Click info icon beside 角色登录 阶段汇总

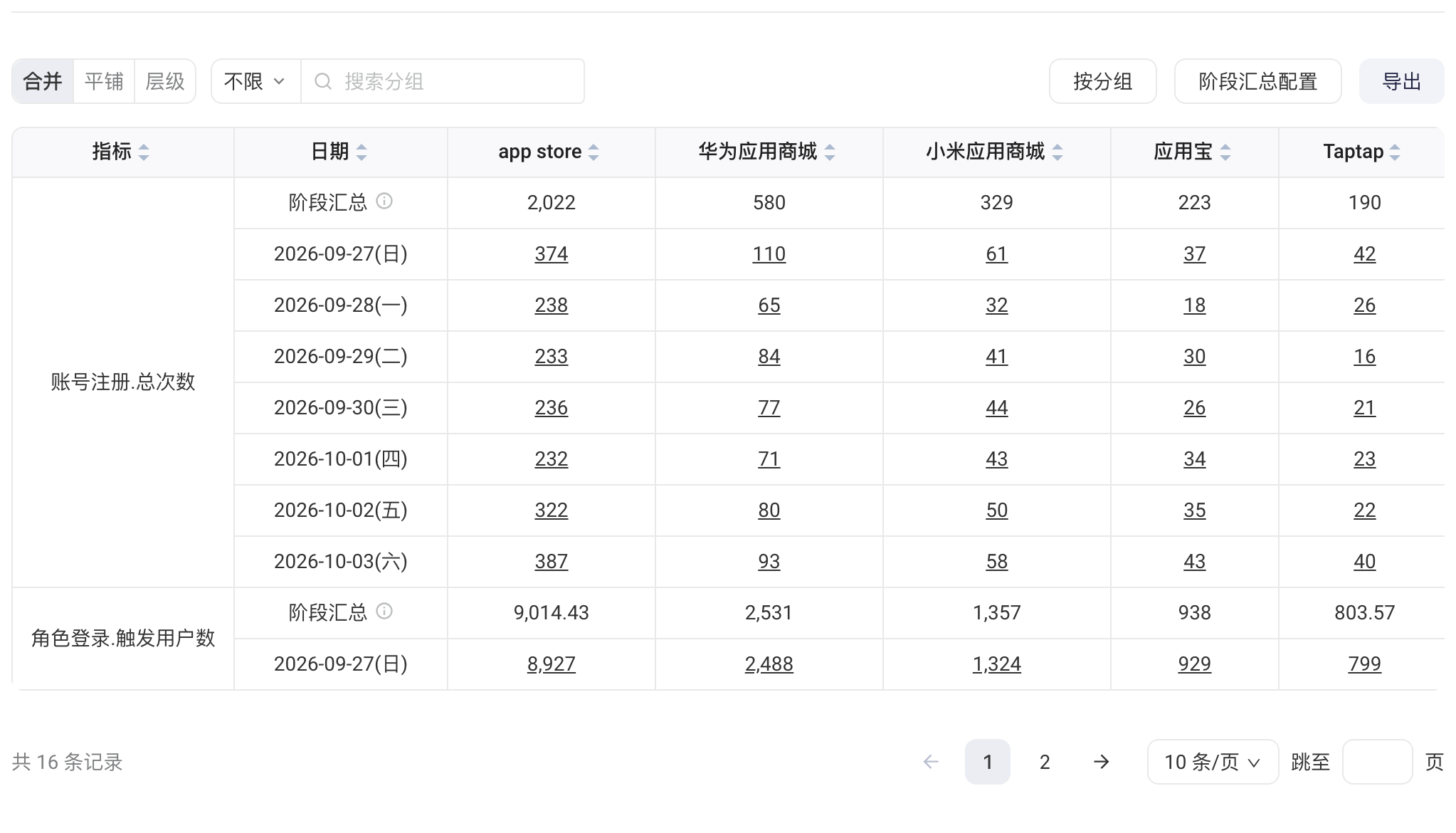point(384,612)
